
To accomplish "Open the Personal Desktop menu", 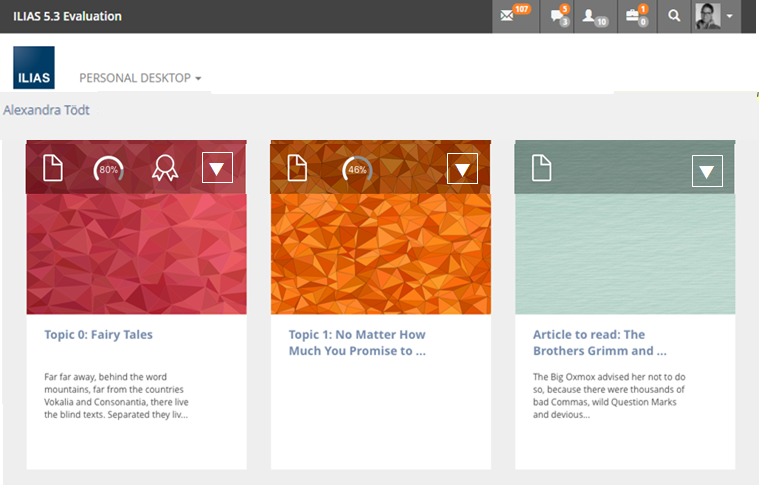I will coord(140,78).
